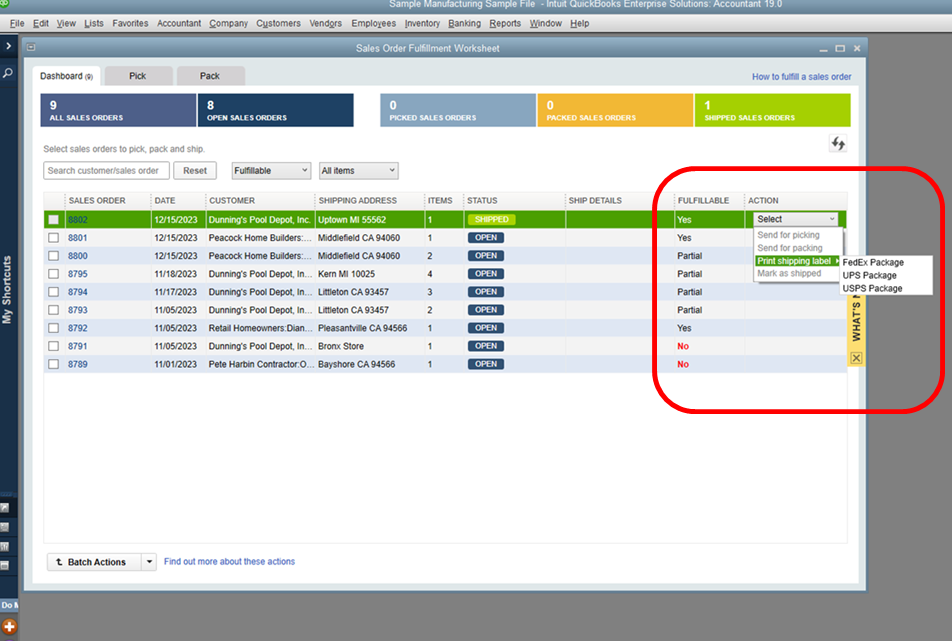The height and width of the screenshot is (641, 952).
Task: Click the refresh worksheet icon
Action: [x=838, y=143]
